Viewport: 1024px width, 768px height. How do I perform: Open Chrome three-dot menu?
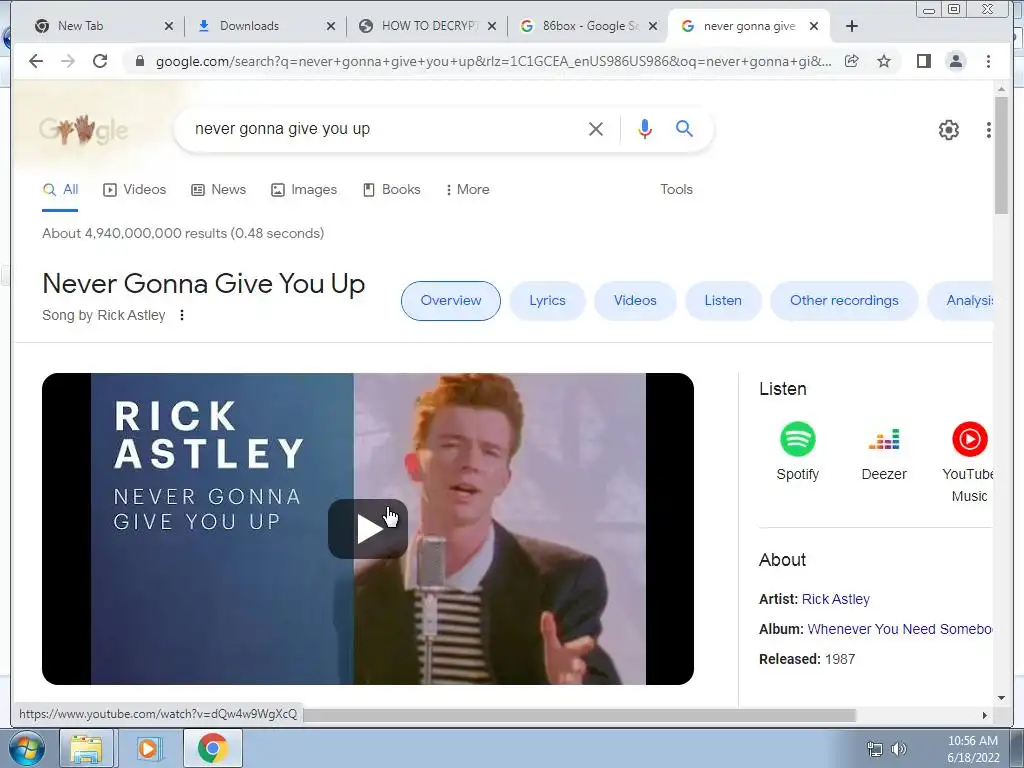(x=988, y=61)
